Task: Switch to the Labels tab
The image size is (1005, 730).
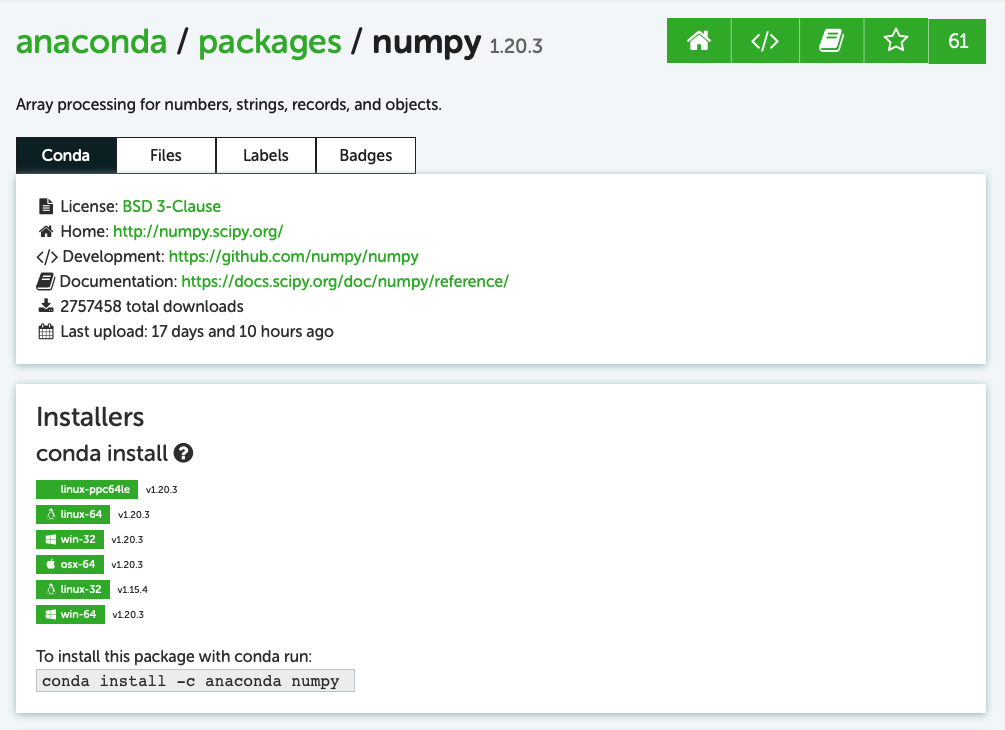Action: (266, 155)
